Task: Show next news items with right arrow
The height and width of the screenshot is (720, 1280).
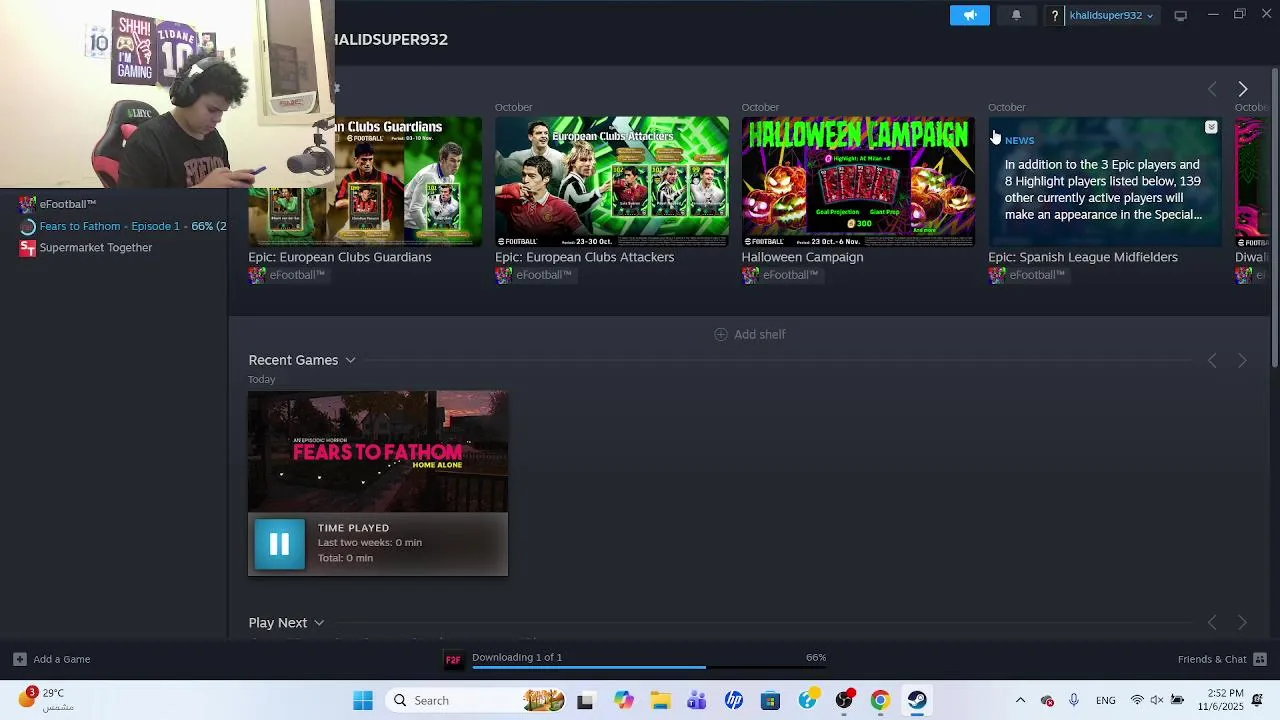Action: (1242, 89)
